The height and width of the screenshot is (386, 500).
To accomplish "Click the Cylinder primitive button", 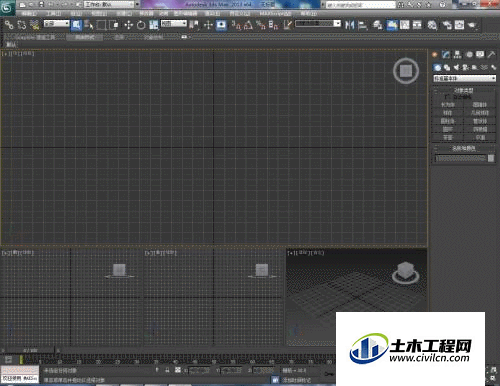I will (448, 121).
